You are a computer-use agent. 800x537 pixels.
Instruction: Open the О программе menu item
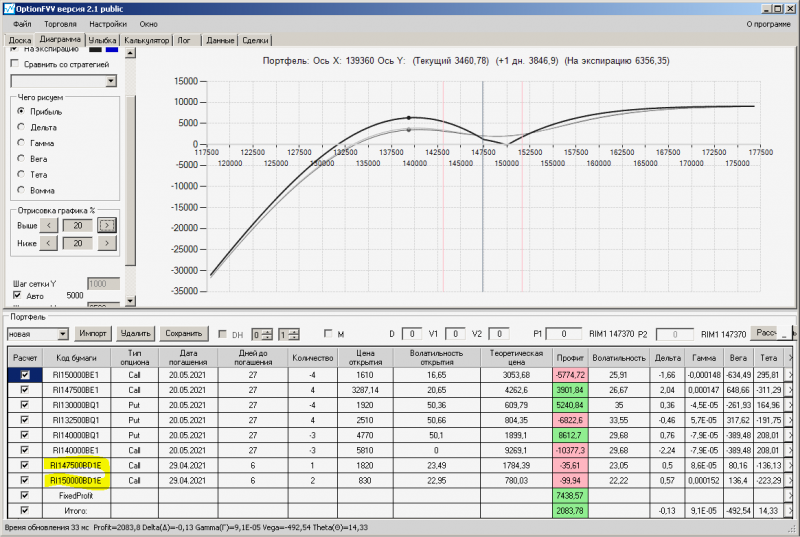[768, 24]
